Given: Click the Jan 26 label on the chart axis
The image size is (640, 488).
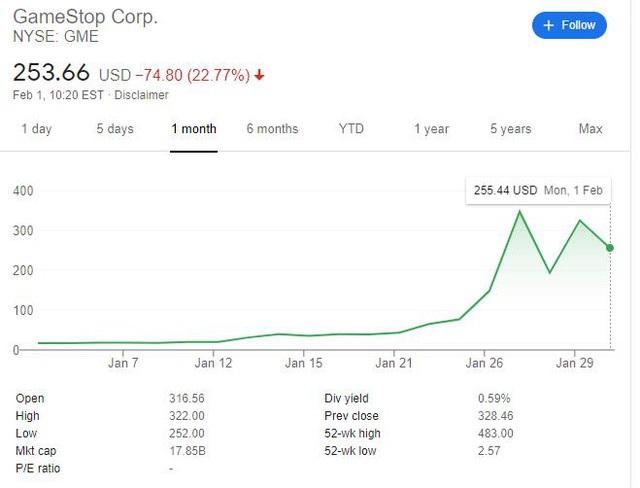Looking at the screenshot, I should (x=484, y=363).
